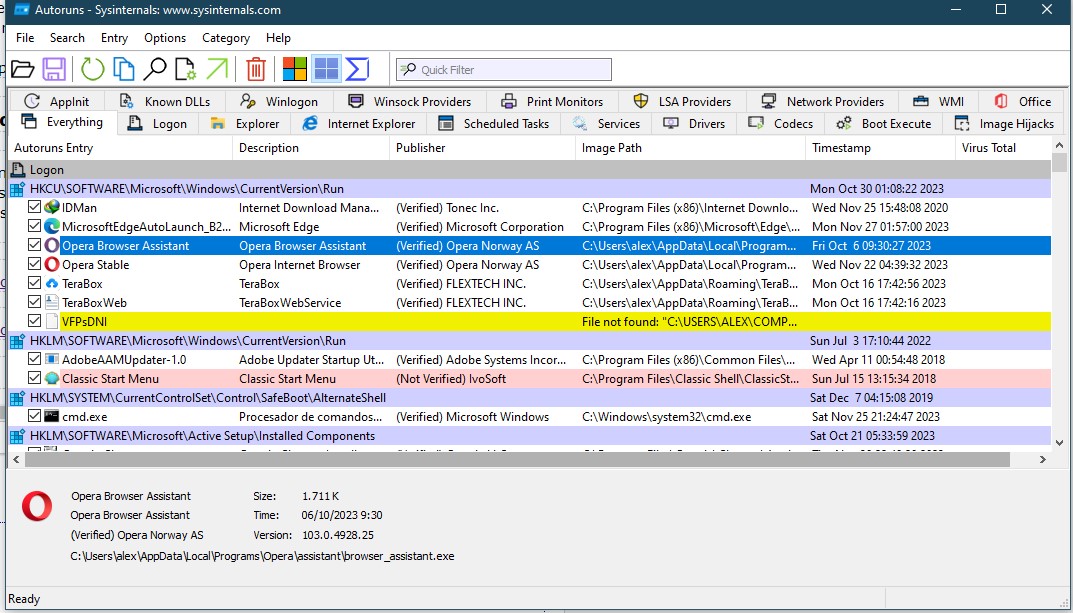This screenshot has height=613, width=1073.
Task: Sort by the Timestamp column header
Action: pyautogui.click(x=880, y=148)
